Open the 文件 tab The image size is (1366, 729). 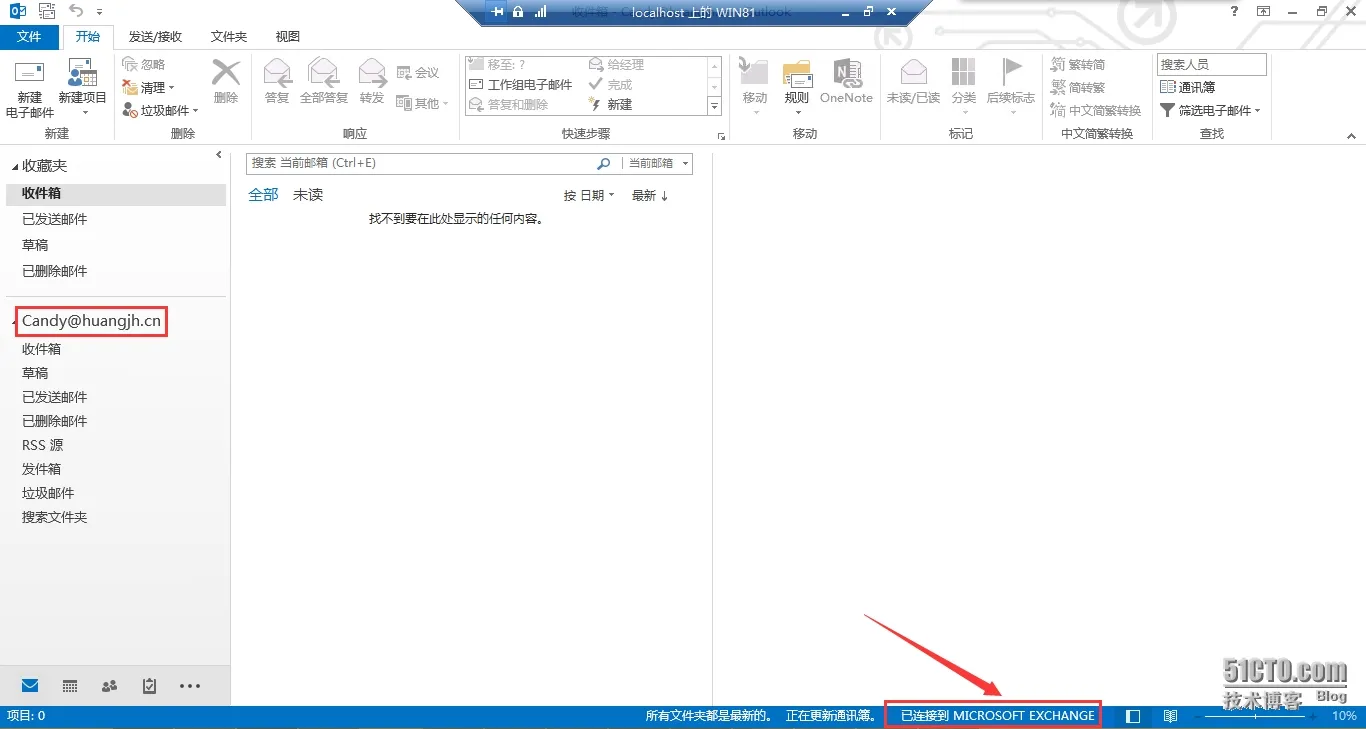click(x=30, y=37)
